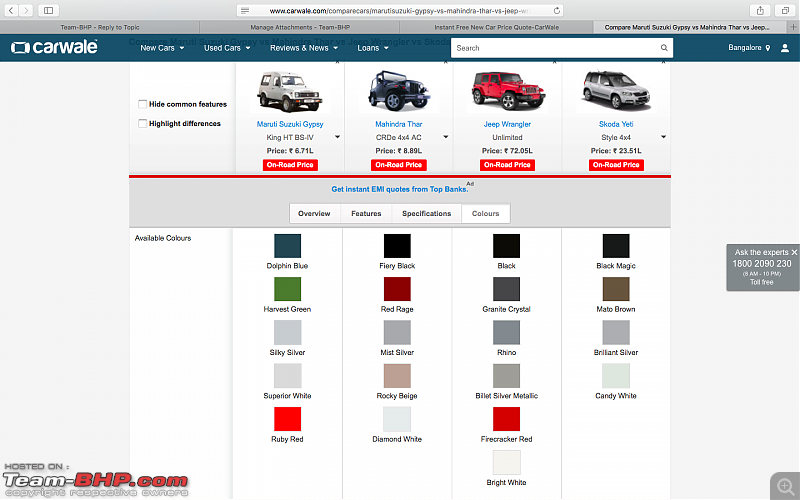This screenshot has width=800, height=500.
Task: Enable Highlight differences checkbox
Action: (x=142, y=123)
